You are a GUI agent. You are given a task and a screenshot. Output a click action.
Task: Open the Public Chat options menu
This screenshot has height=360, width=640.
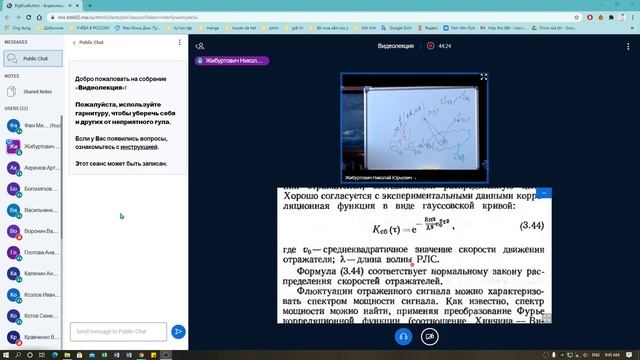pyautogui.click(x=180, y=42)
